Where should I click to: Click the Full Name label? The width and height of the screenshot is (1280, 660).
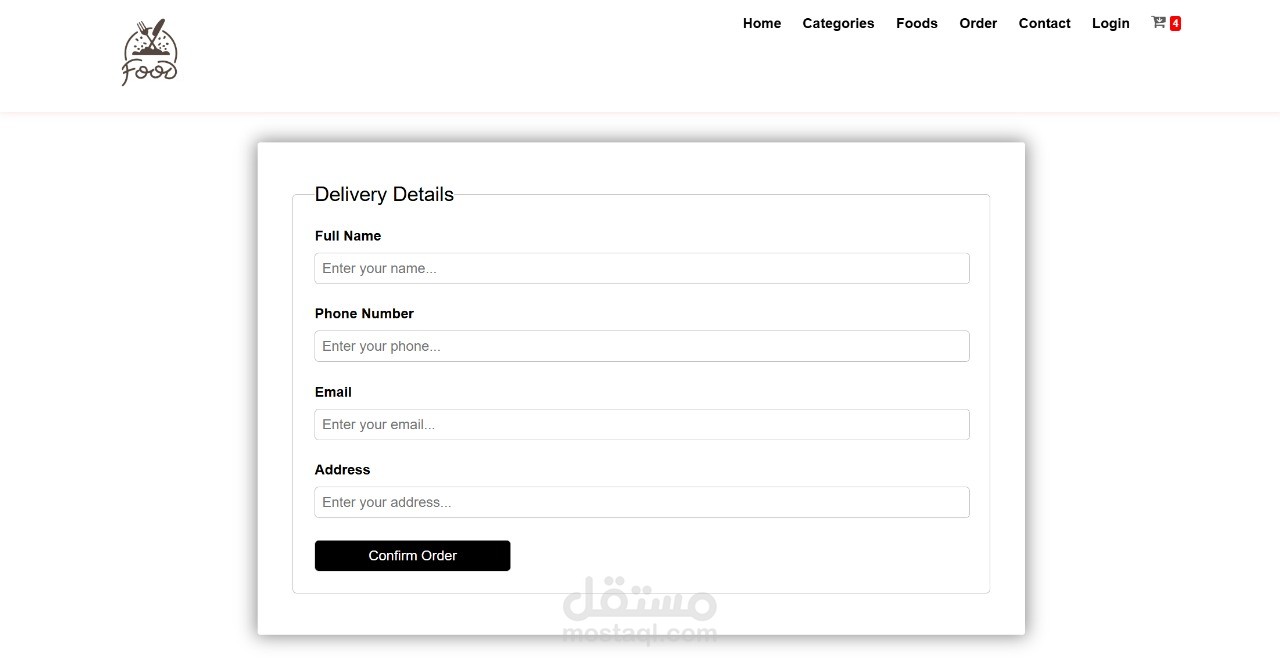[348, 236]
